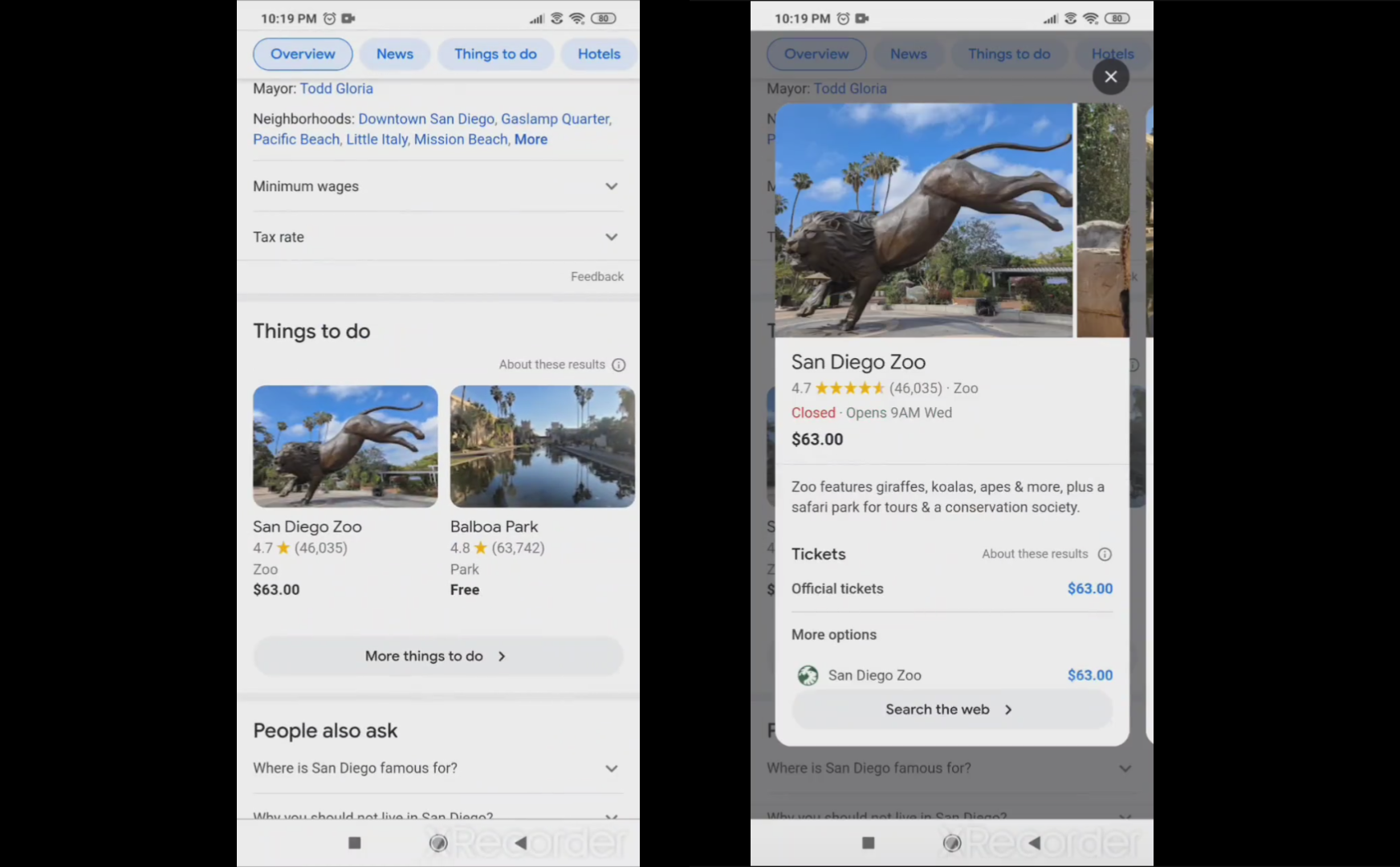The height and width of the screenshot is (867, 1400).
Task: Tap battery indicator in left status bar
Action: coord(604,18)
